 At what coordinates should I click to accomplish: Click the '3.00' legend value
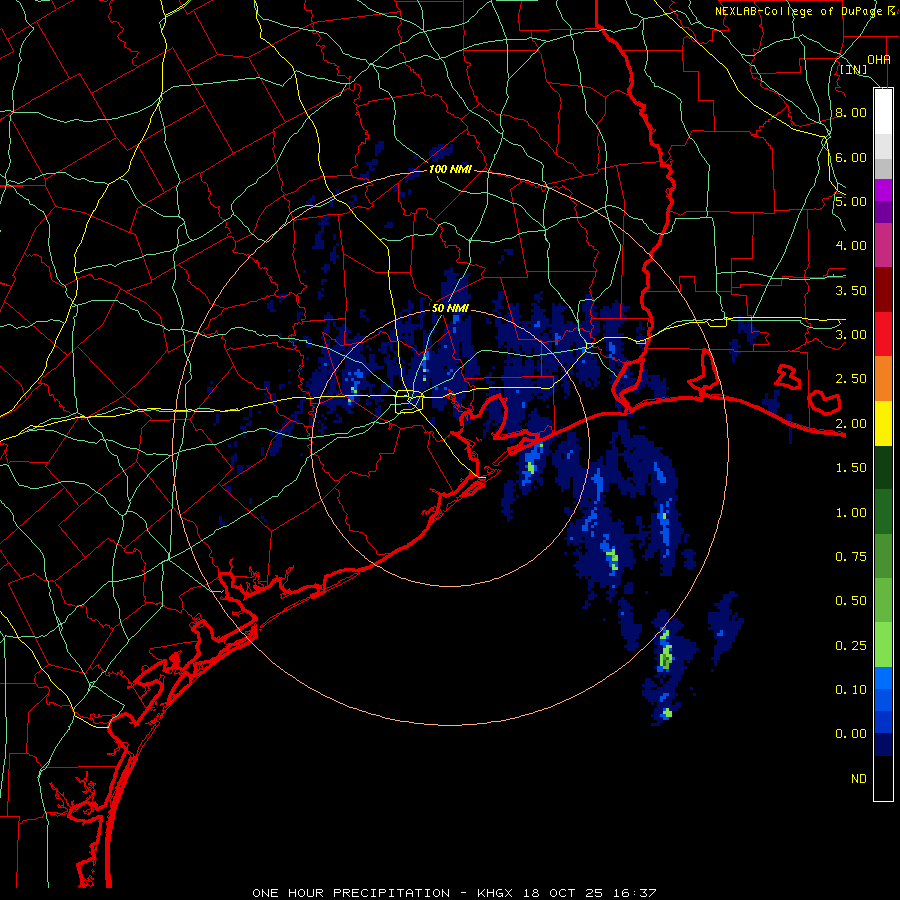coord(851,335)
